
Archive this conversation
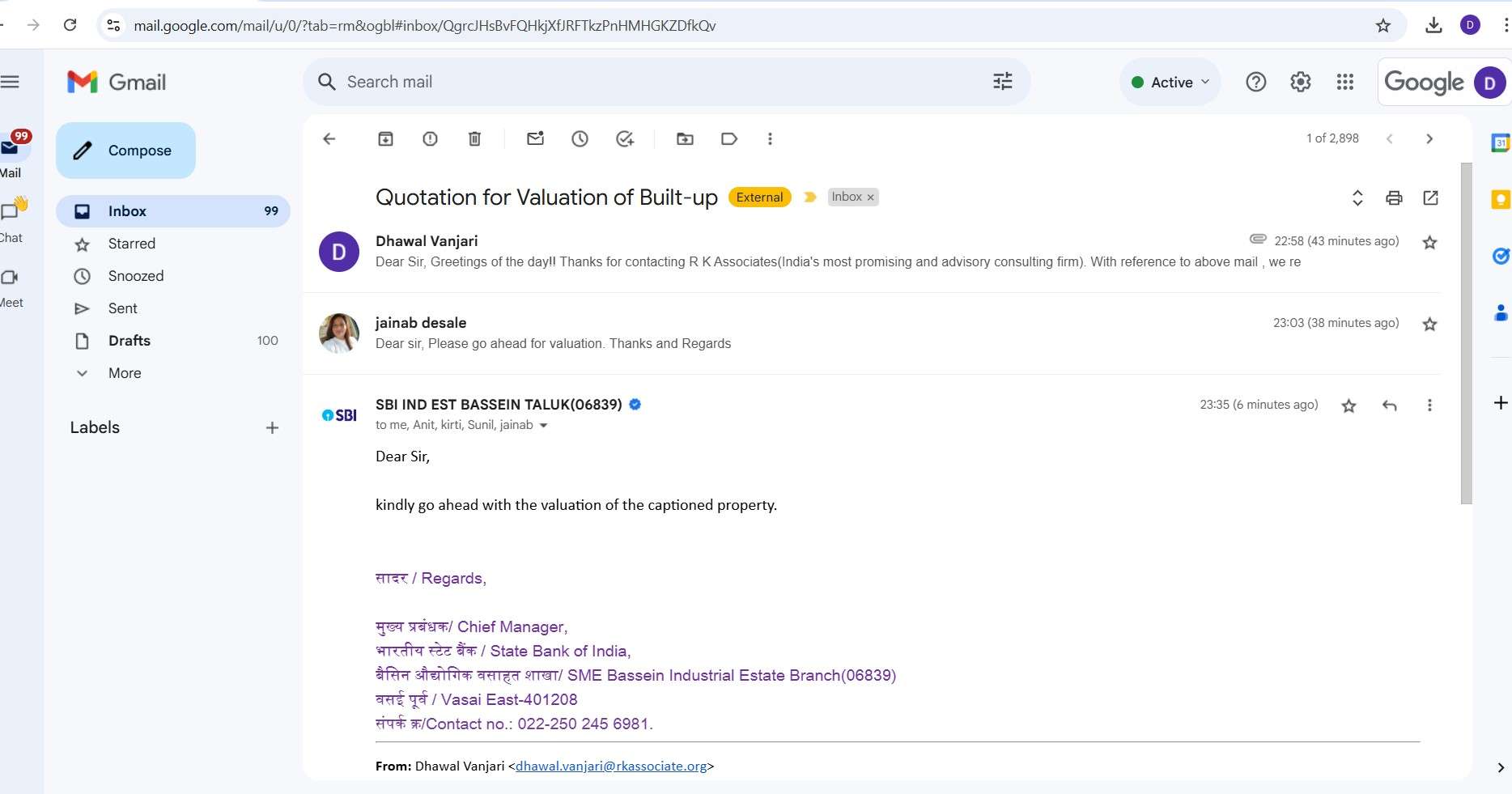point(385,138)
